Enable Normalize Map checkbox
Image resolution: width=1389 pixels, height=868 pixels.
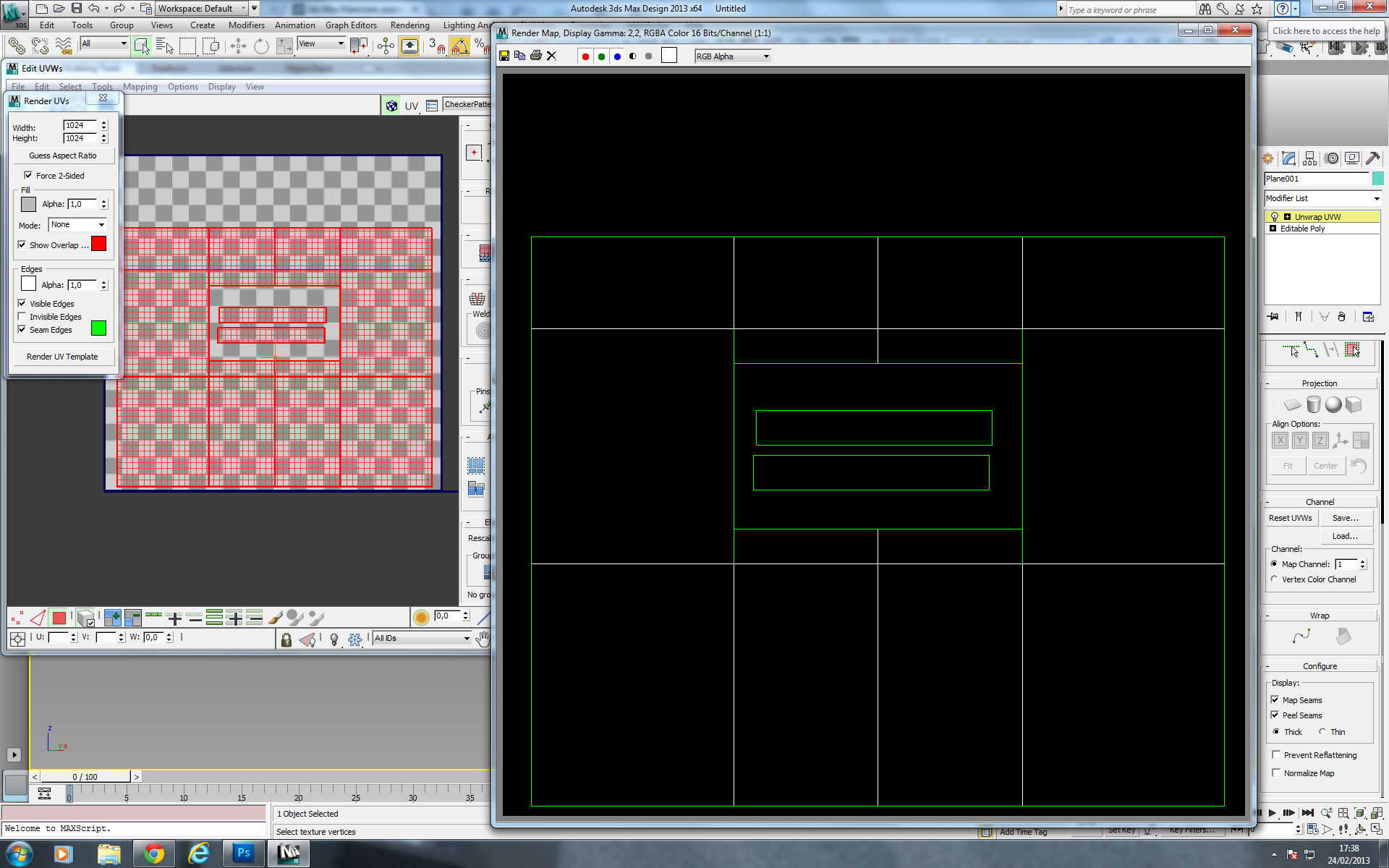pyautogui.click(x=1276, y=773)
